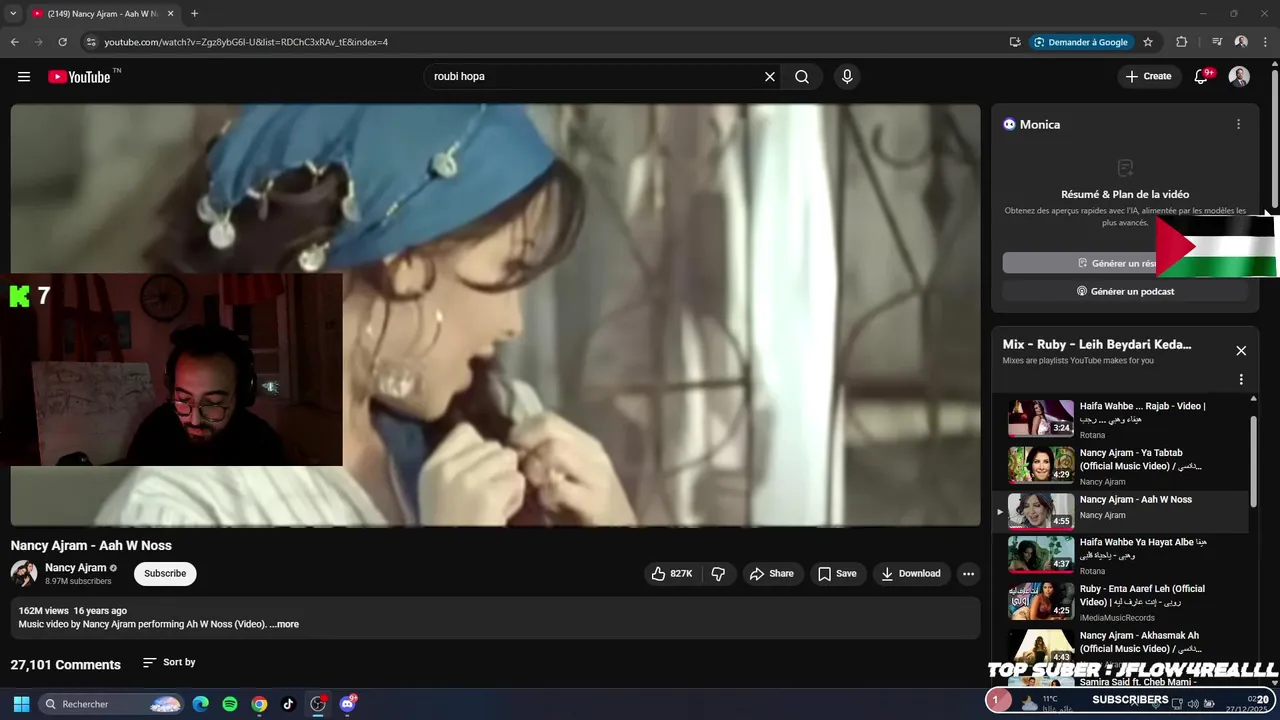The width and height of the screenshot is (1280, 720).
Task: Open OBS Studio from the taskbar
Action: [318, 704]
